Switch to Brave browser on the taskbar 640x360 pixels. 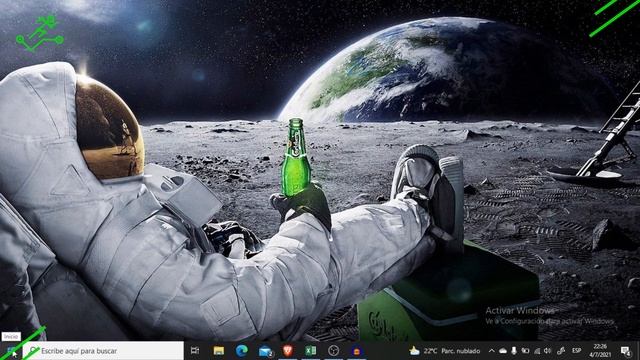tap(288, 351)
